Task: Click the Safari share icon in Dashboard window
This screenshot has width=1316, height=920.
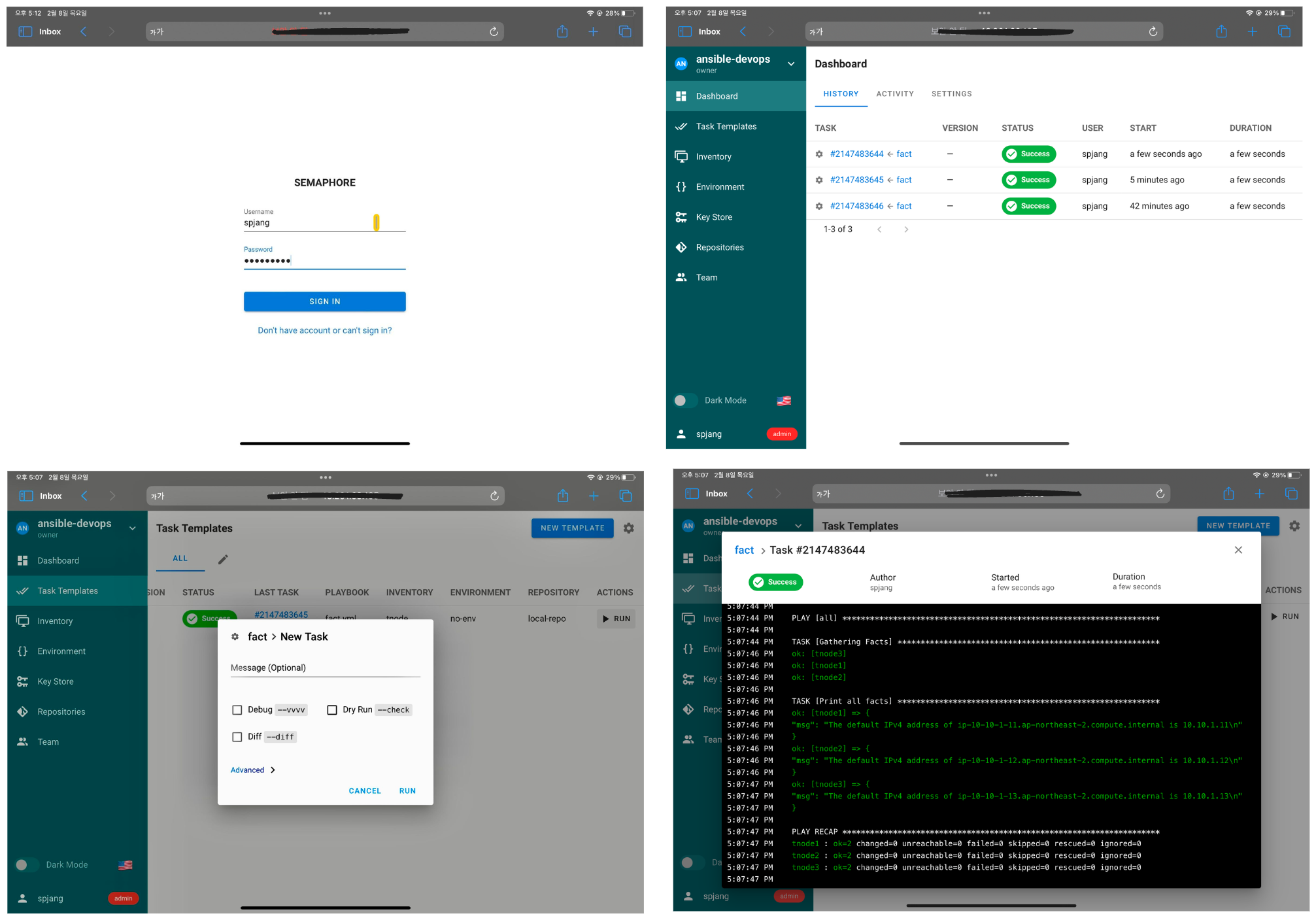Action: point(1221,31)
